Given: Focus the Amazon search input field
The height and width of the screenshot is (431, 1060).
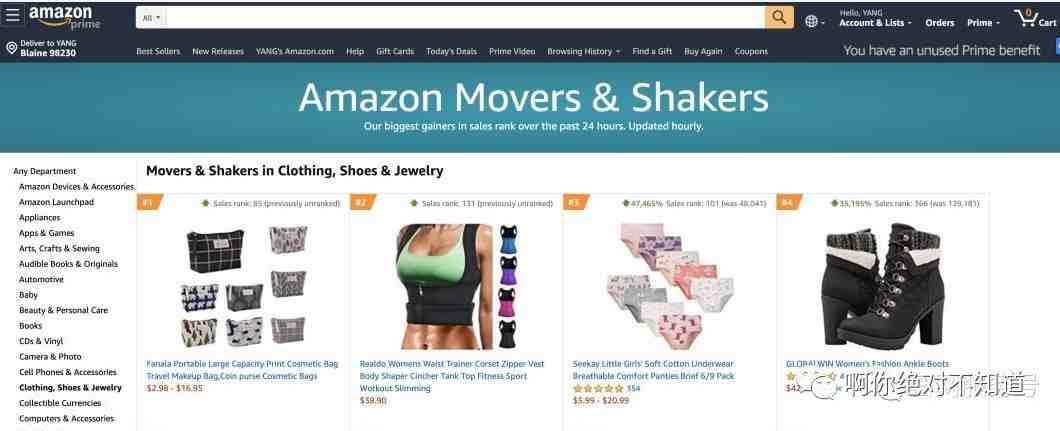Looking at the screenshot, I should point(465,18).
